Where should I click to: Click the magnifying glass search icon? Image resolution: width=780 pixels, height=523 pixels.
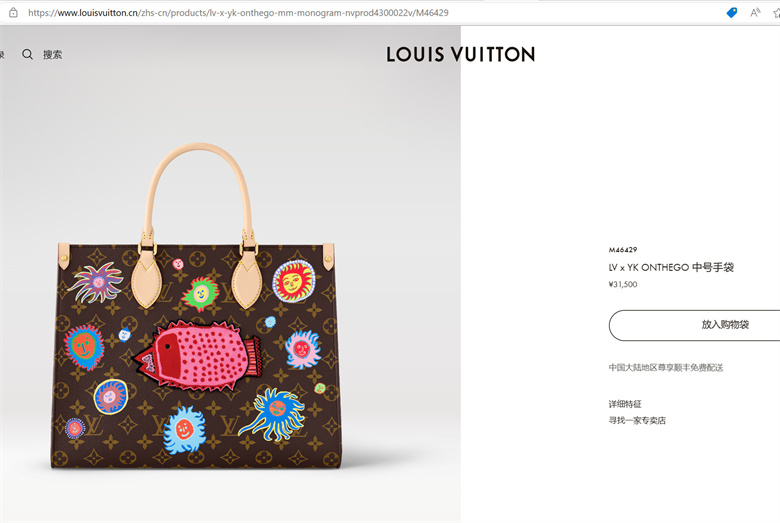[x=27, y=54]
